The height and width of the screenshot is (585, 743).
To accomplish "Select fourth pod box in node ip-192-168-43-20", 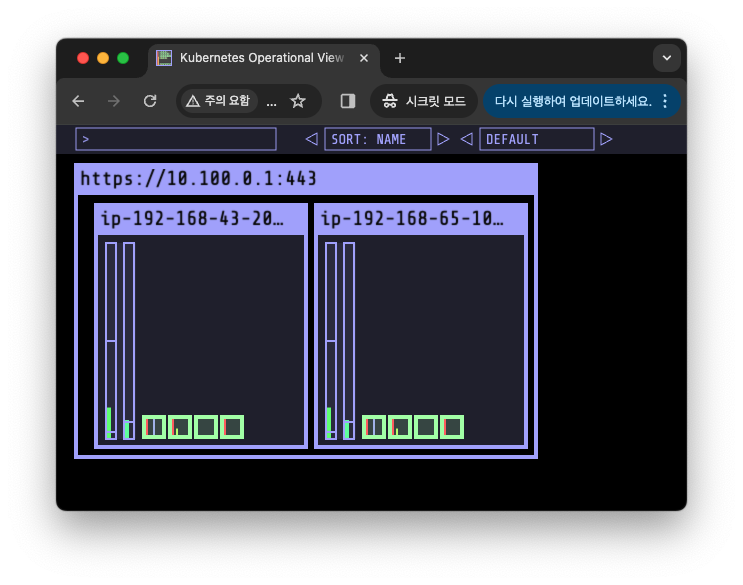I will point(232,427).
